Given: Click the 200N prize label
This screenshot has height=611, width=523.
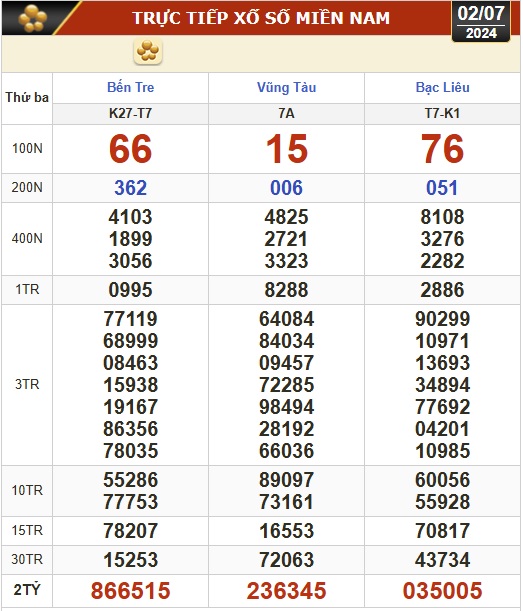Looking at the screenshot, I should click(x=27, y=187).
